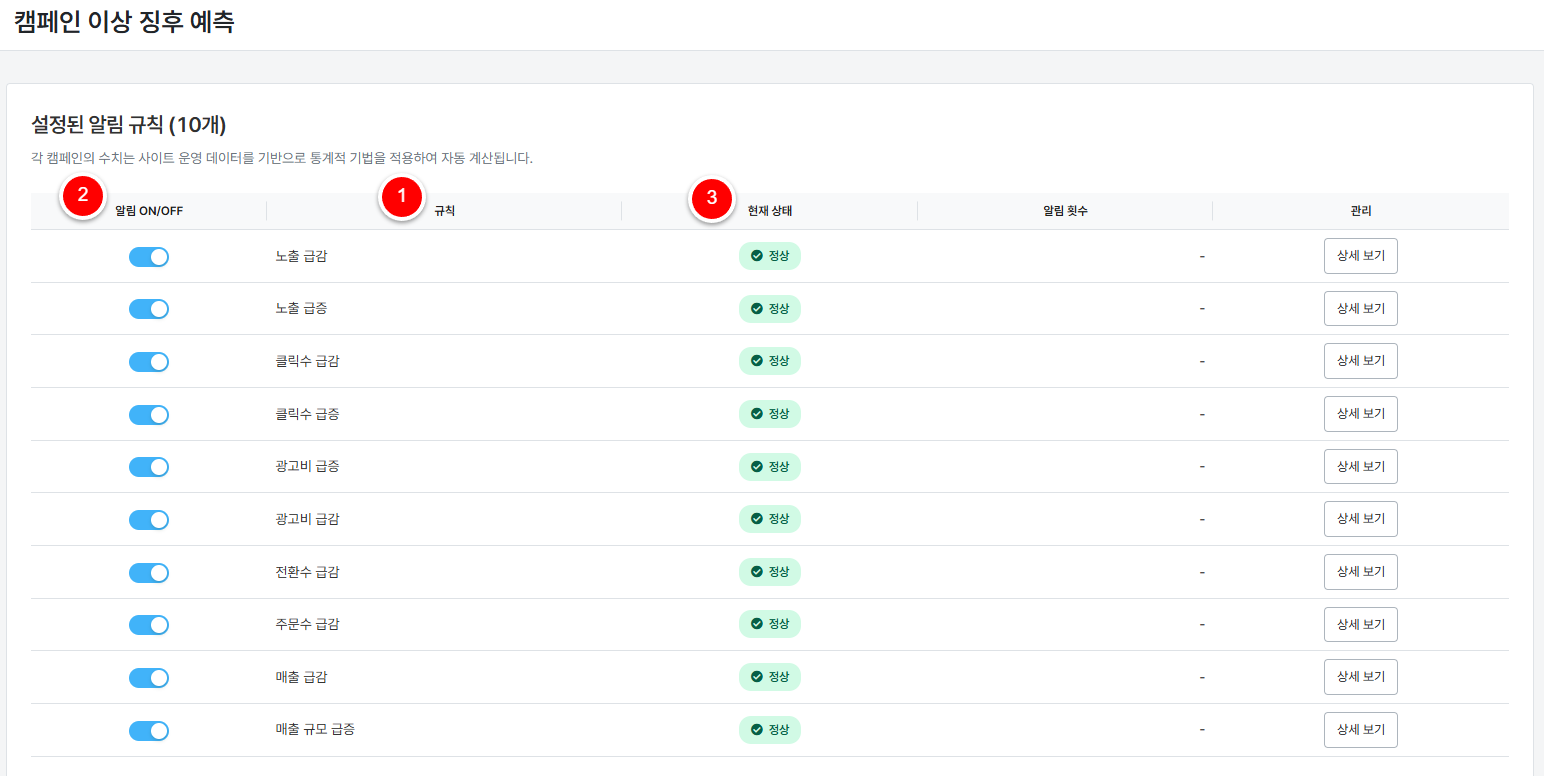The width and height of the screenshot is (1544, 776).
Task: Click the 정상 check icon for 클릭수 급증
Action: click(x=757, y=414)
